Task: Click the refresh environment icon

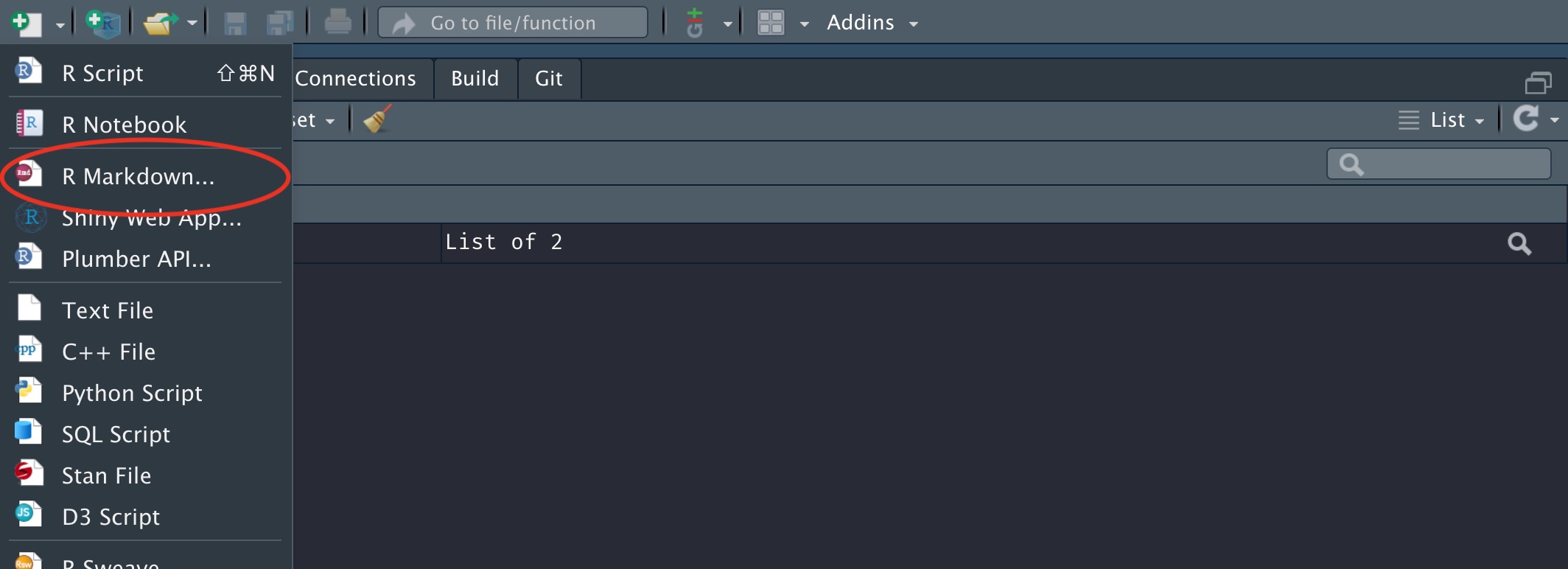Action: [1526, 119]
